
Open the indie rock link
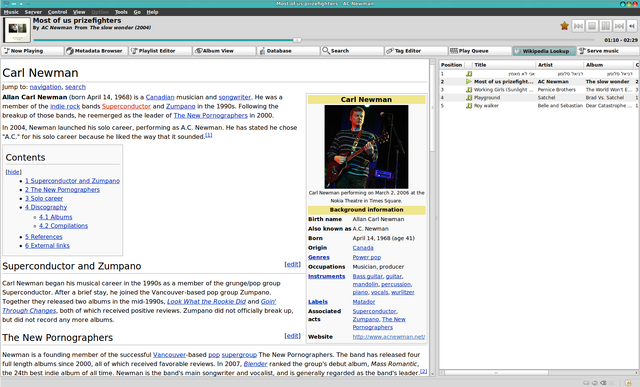coord(65,106)
